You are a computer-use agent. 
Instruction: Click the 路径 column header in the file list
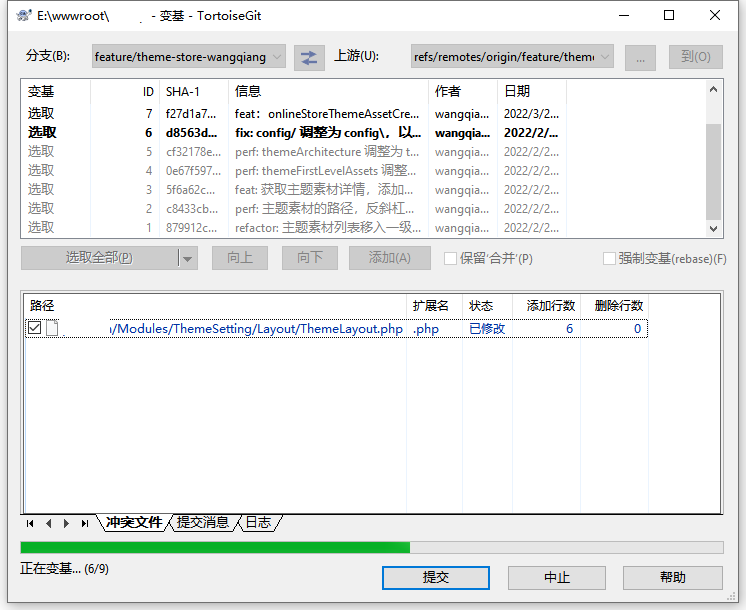coord(216,305)
